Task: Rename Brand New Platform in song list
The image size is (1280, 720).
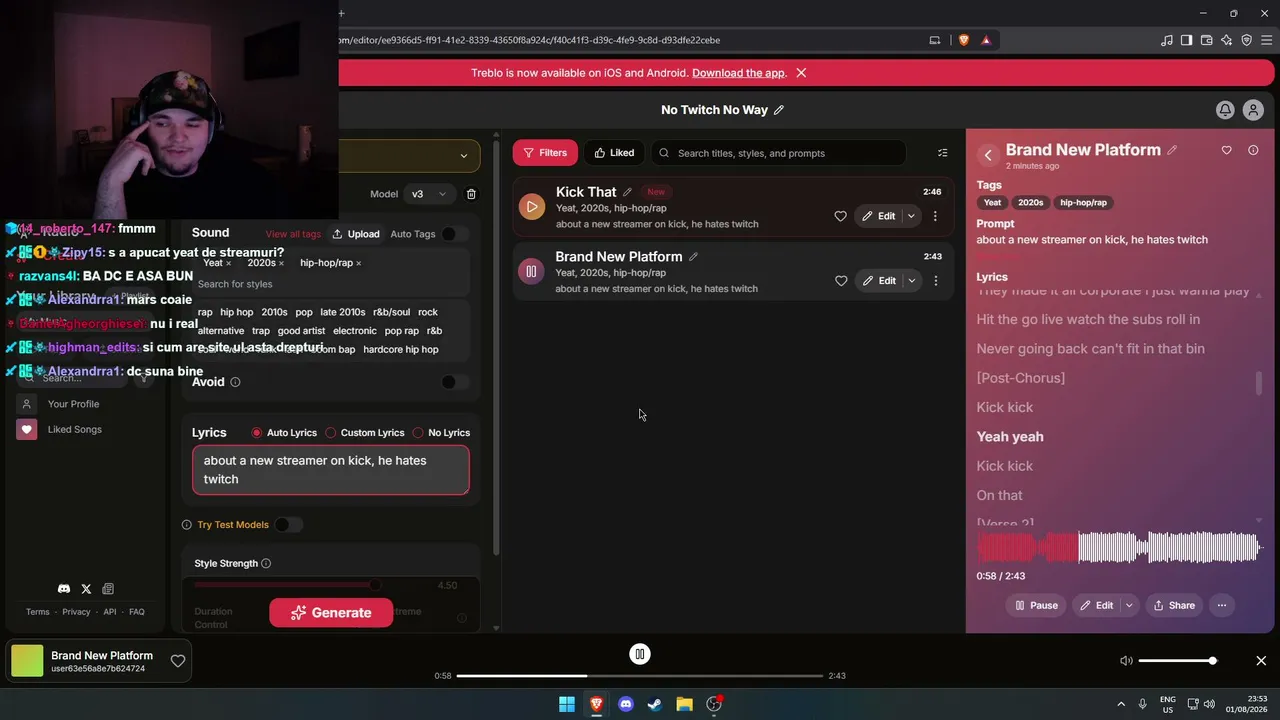Action: (x=693, y=257)
